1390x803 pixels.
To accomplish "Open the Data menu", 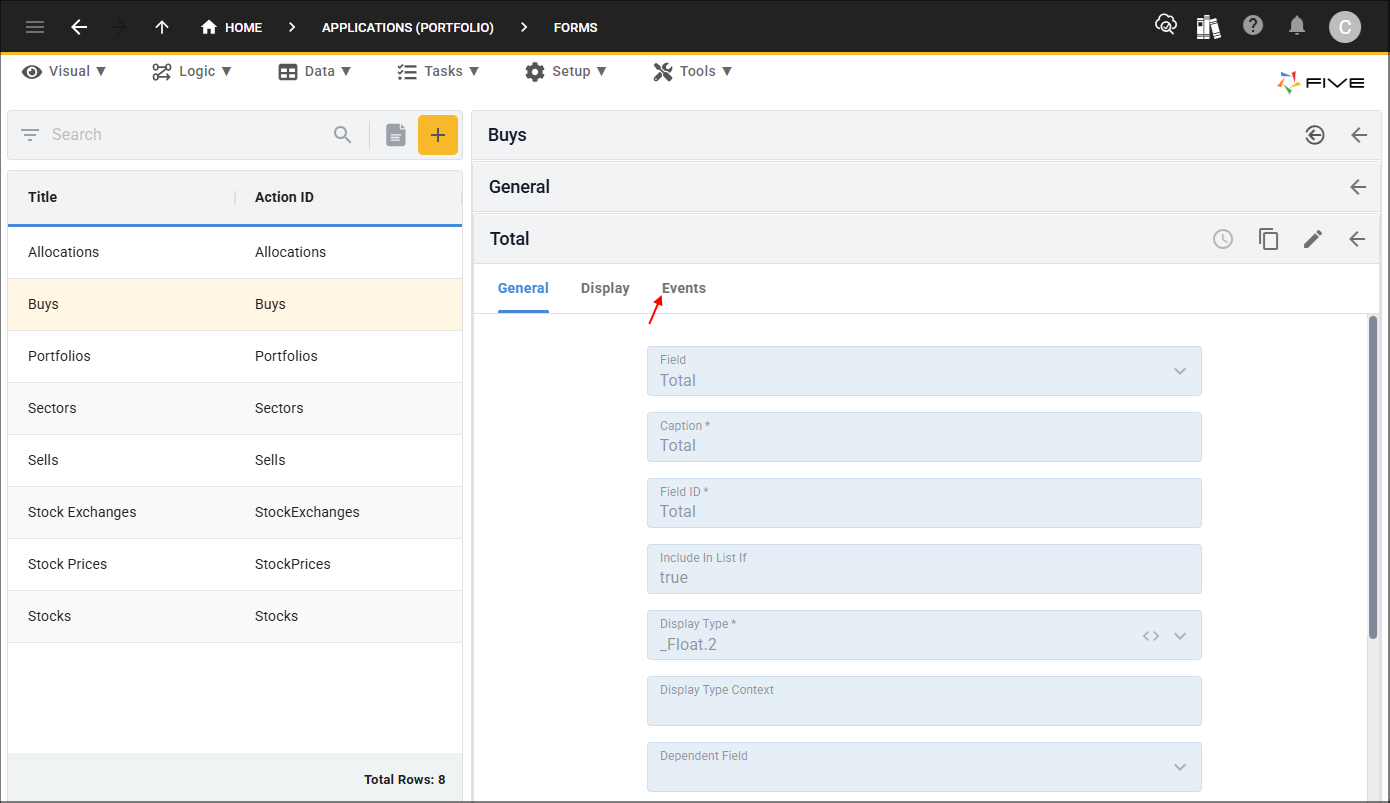I will point(315,71).
